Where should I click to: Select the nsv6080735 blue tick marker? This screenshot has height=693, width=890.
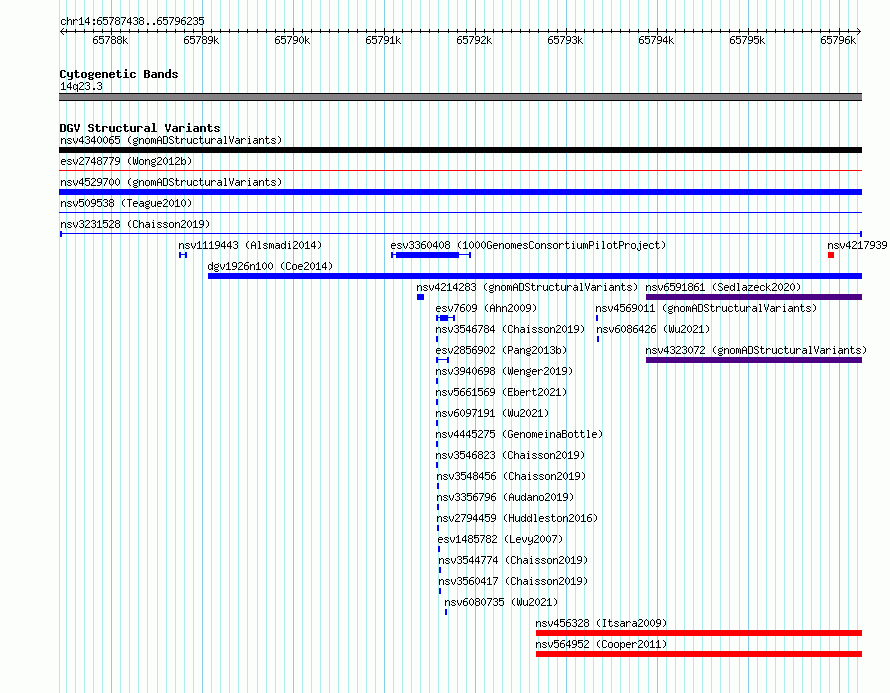coord(446,612)
